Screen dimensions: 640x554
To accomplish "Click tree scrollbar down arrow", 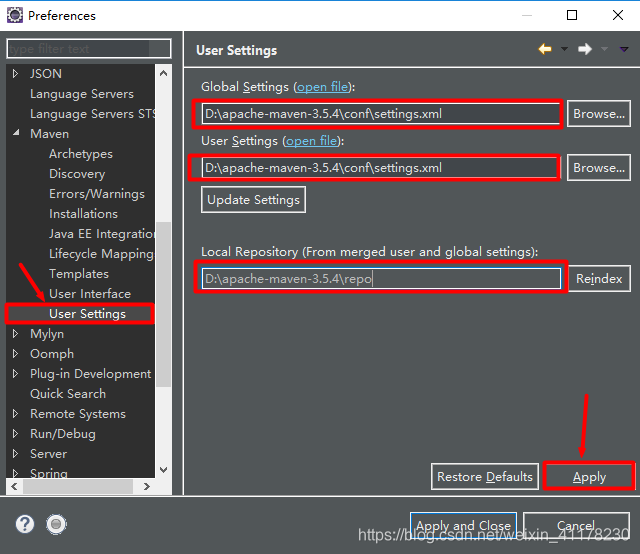I will tap(164, 469).
